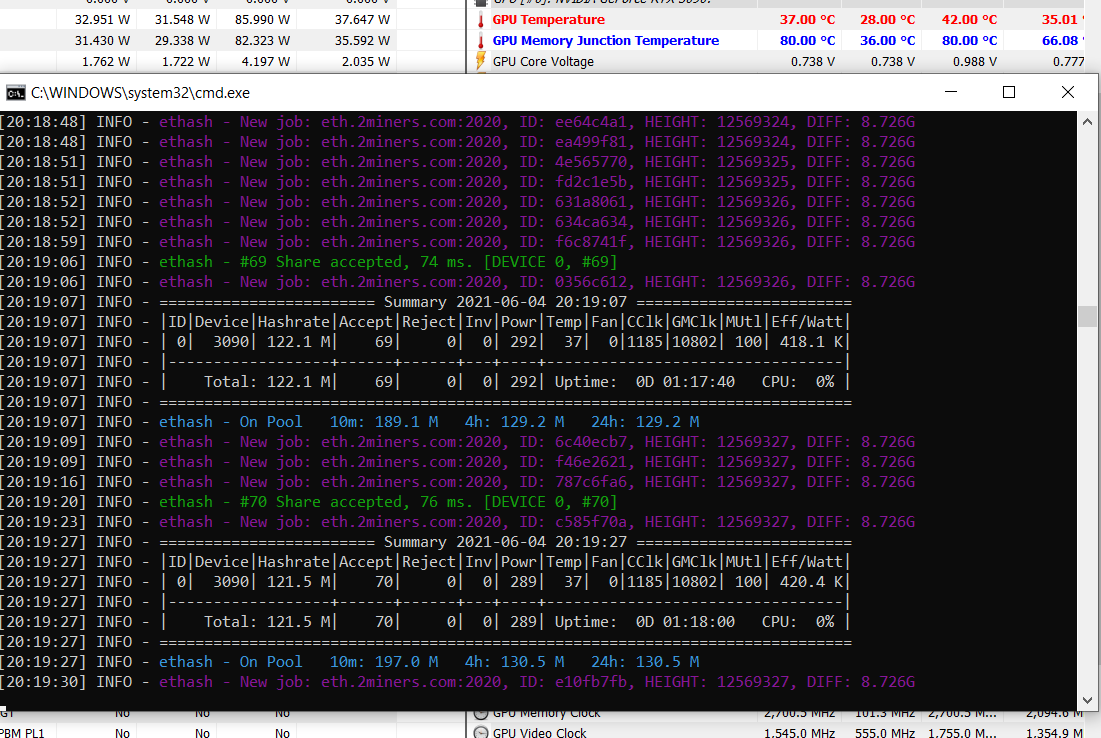Select the GPU Video Clock label

click(539, 732)
